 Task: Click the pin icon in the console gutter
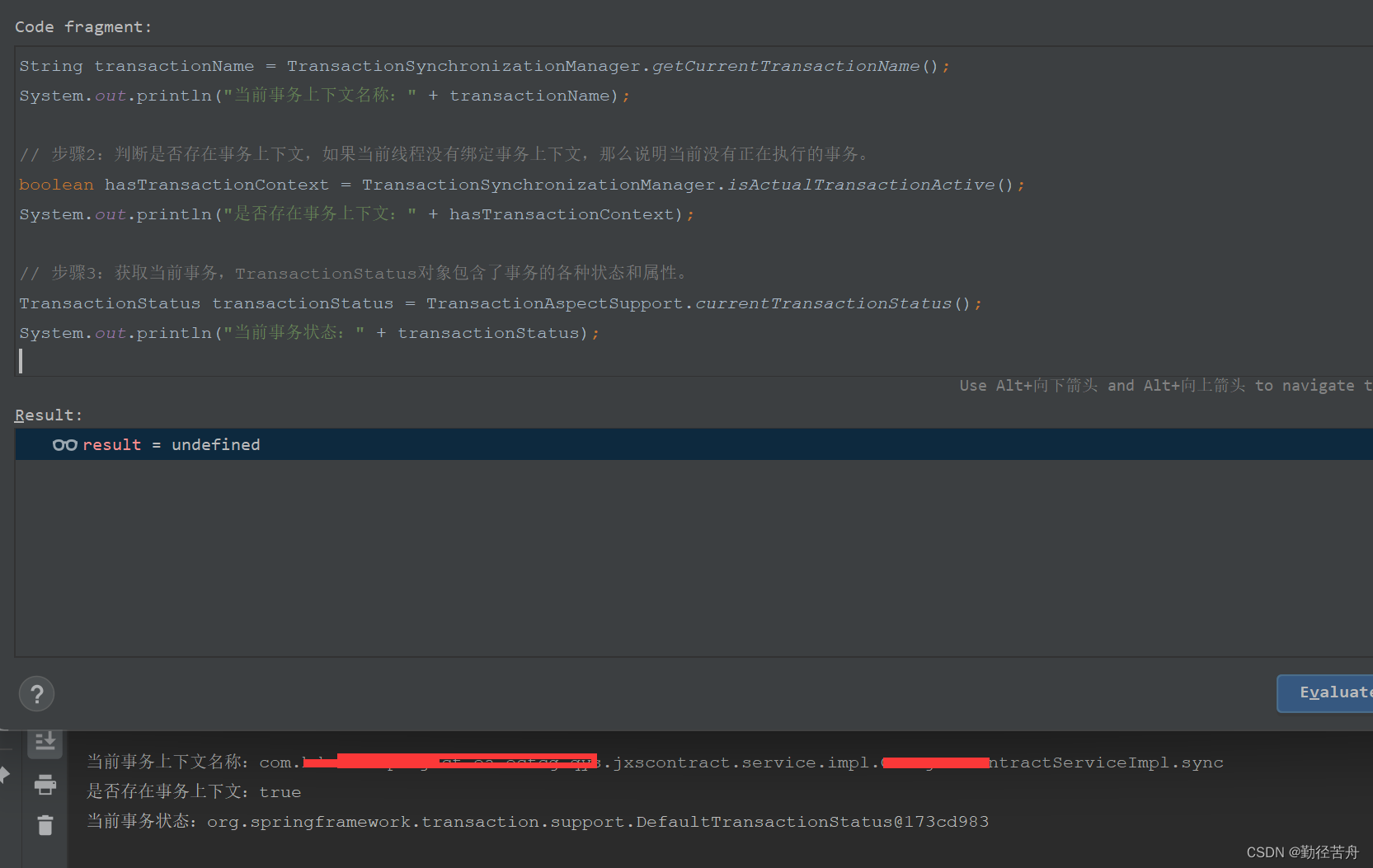click(3, 775)
